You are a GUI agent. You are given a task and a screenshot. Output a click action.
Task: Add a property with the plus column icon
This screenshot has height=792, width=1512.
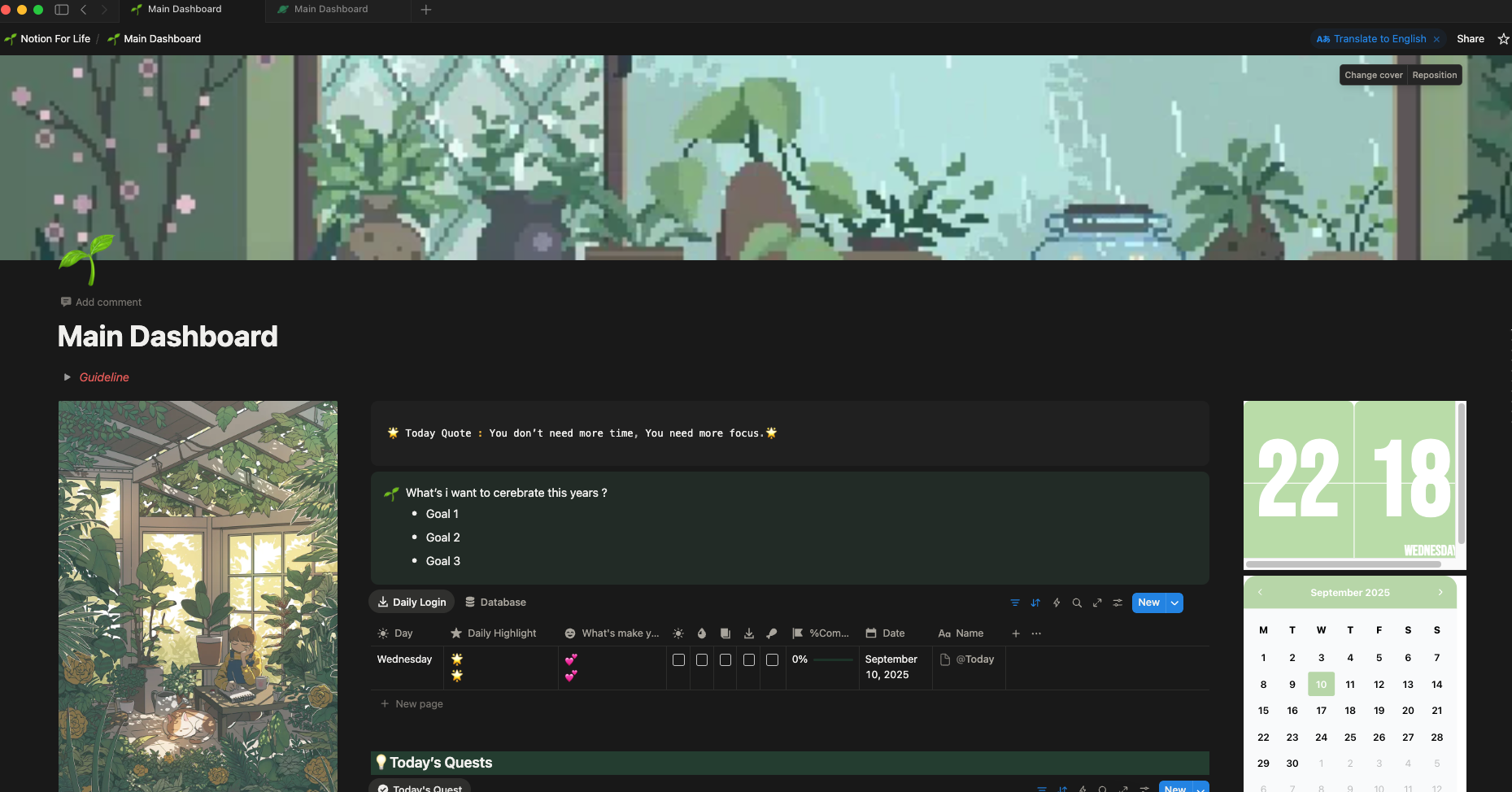1016,633
